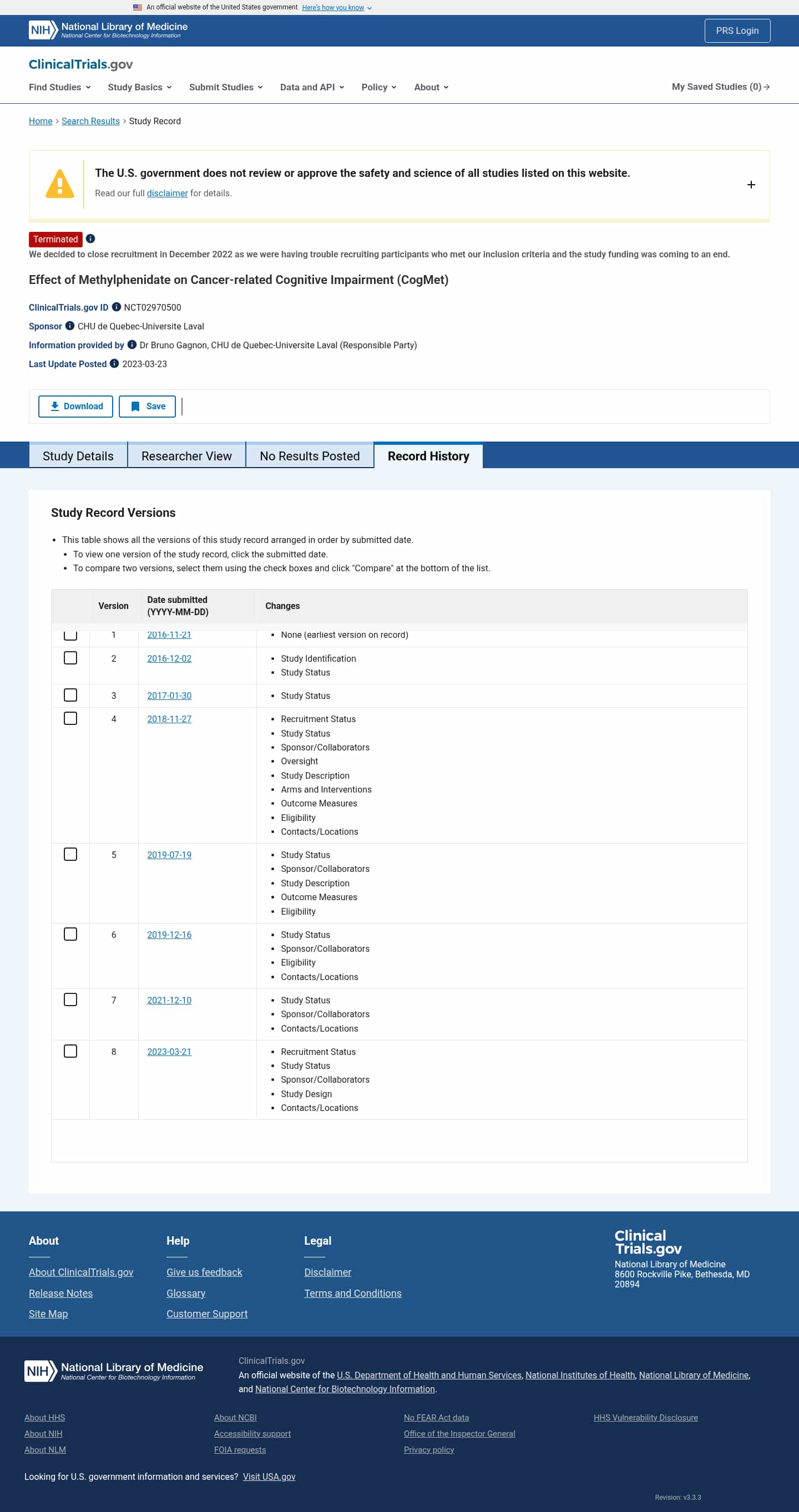Open version submitted 2017-01-30
Screen dimensions: 799x1512
(169, 696)
